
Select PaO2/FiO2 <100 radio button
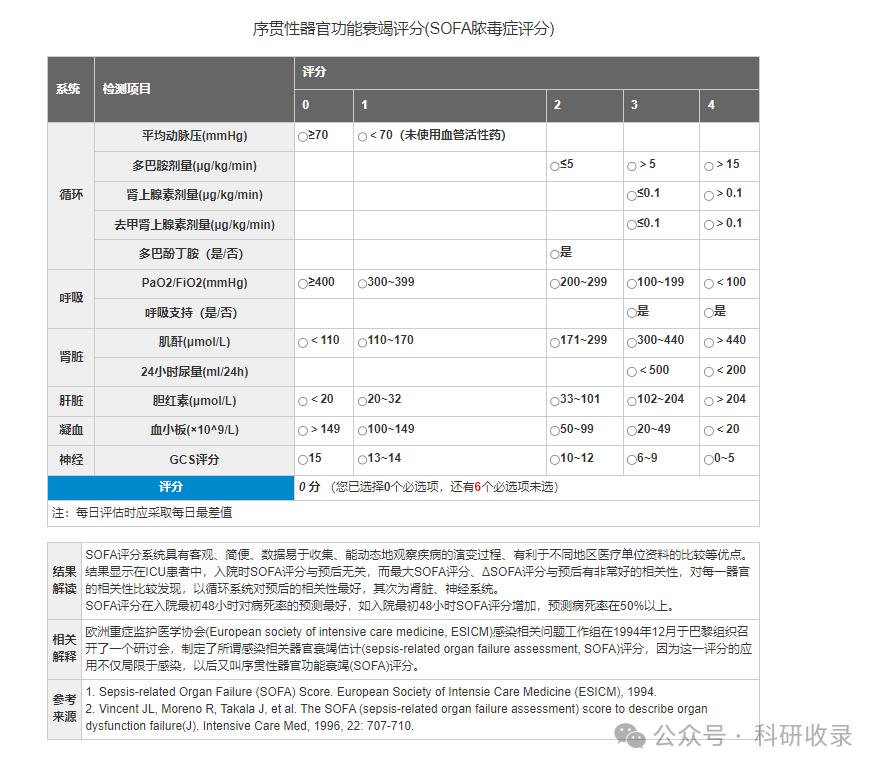point(709,284)
